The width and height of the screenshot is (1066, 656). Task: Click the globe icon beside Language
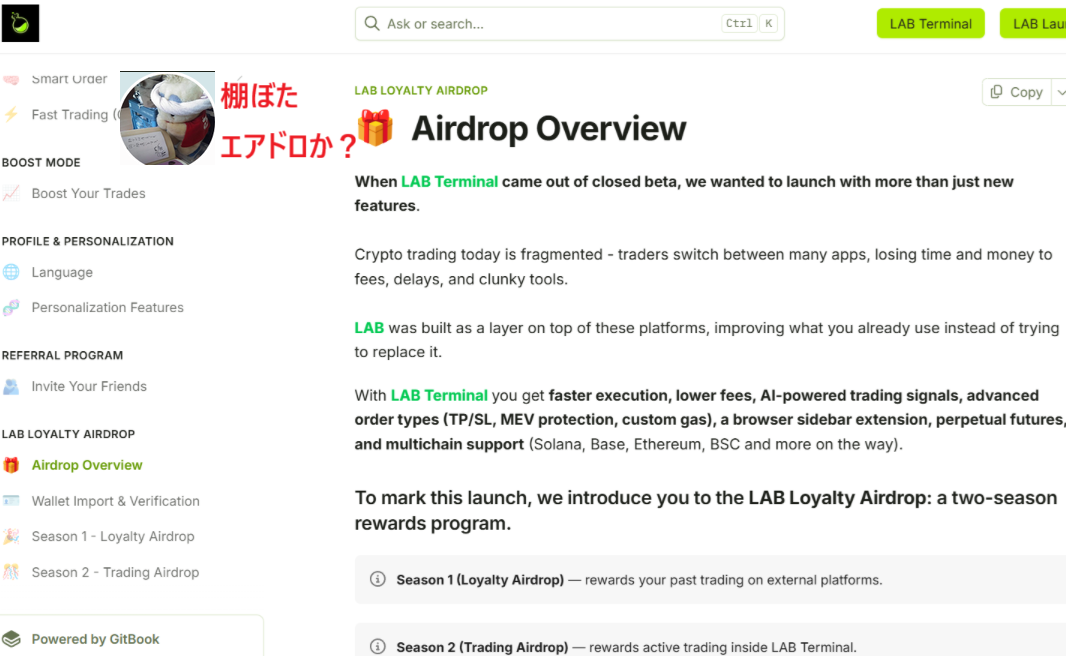click(x=11, y=272)
